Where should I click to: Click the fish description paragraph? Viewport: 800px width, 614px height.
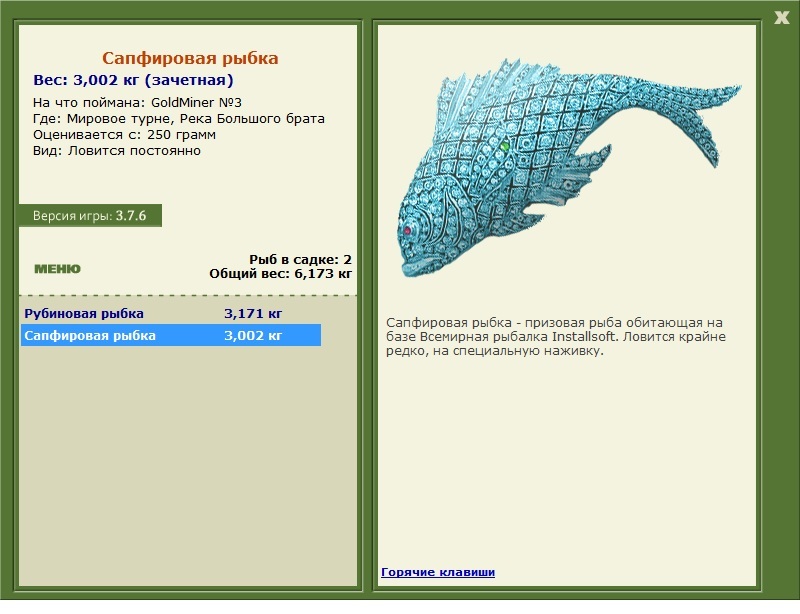point(556,336)
